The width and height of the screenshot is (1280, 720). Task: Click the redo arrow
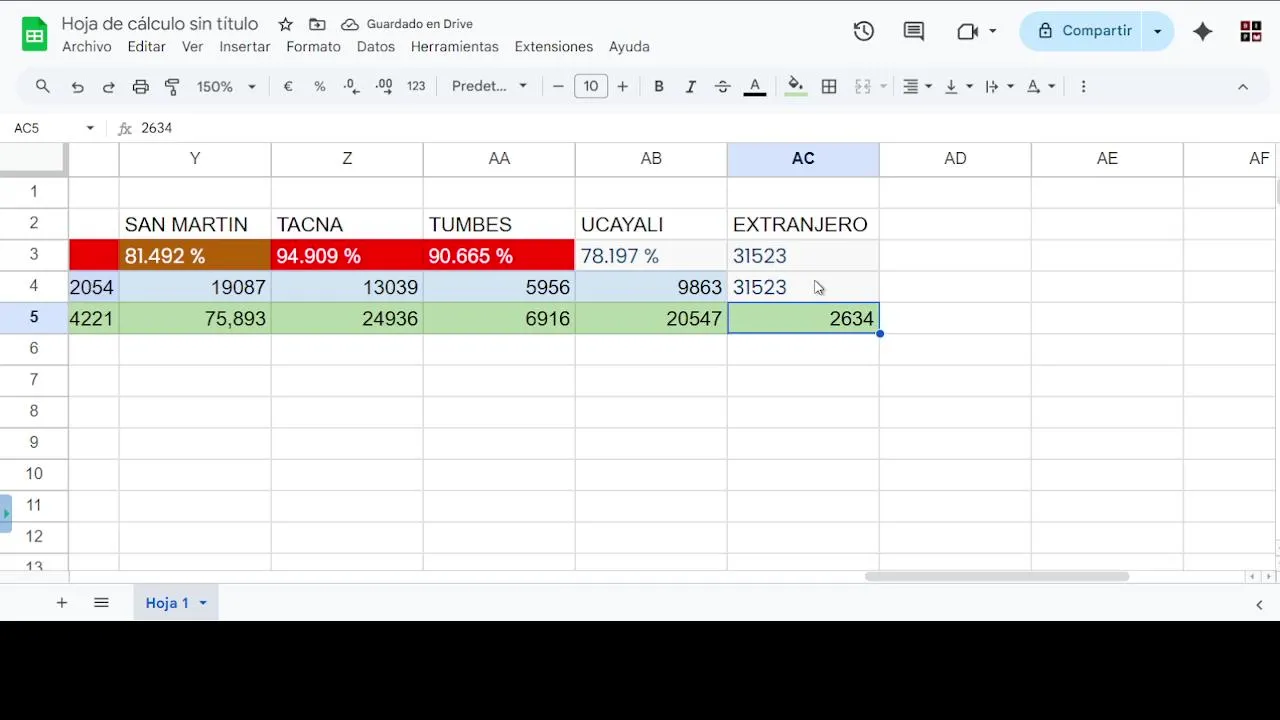coord(108,87)
